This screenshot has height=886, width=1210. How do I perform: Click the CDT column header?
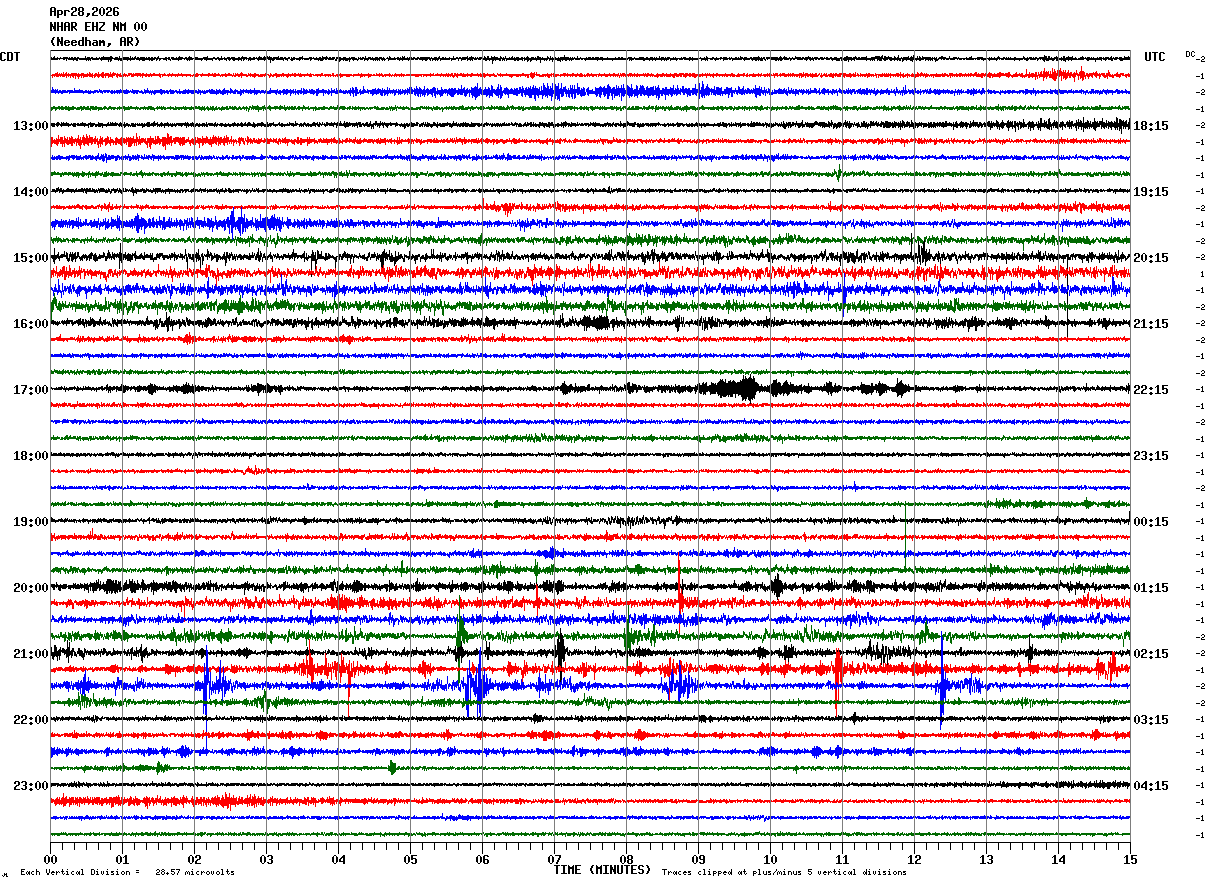tap(10, 57)
